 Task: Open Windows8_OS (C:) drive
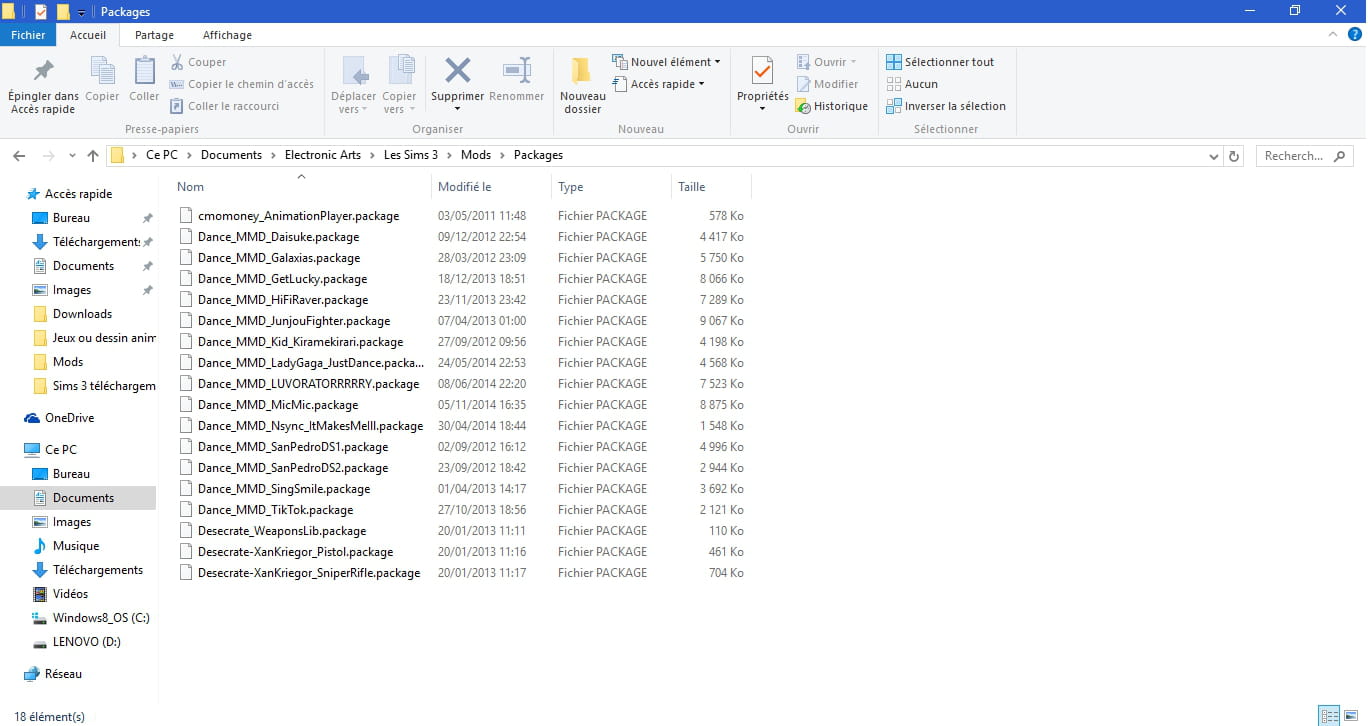point(101,618)
